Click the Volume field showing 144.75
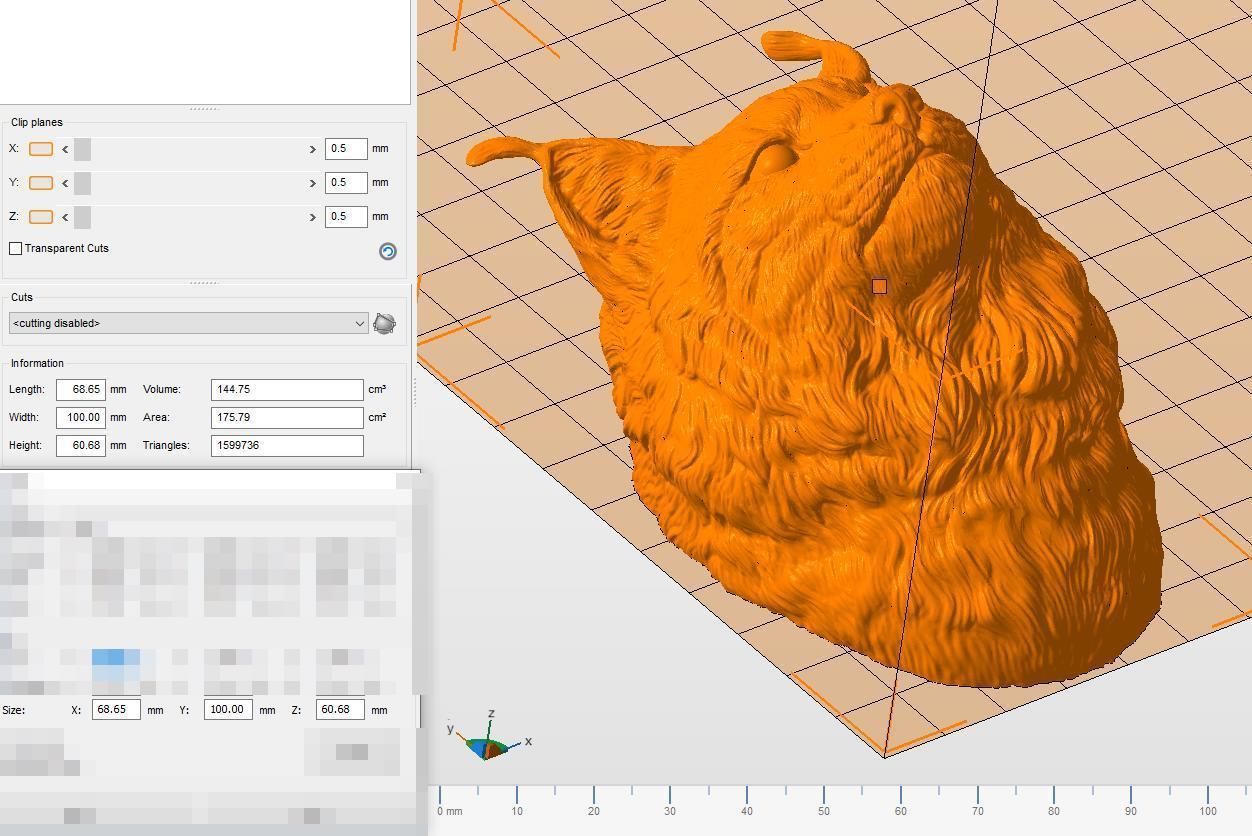 click(x=287, y=390)
